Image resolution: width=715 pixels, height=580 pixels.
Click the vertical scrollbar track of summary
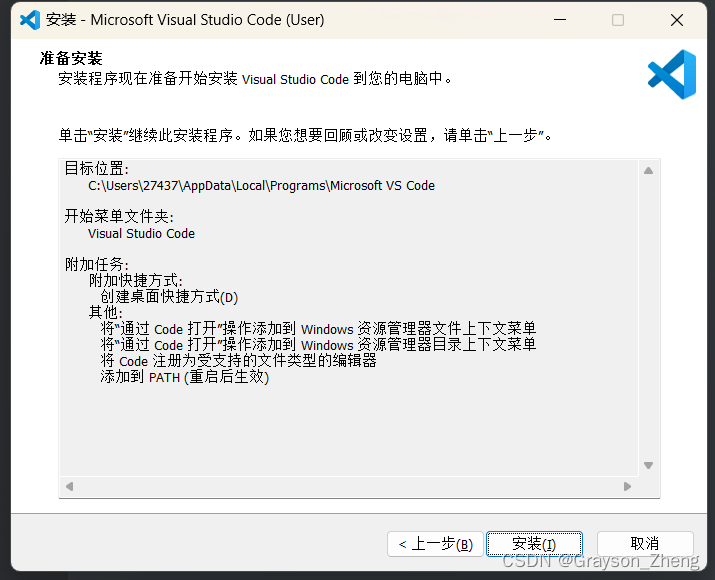pyautogui.click(x=648, y=320)
